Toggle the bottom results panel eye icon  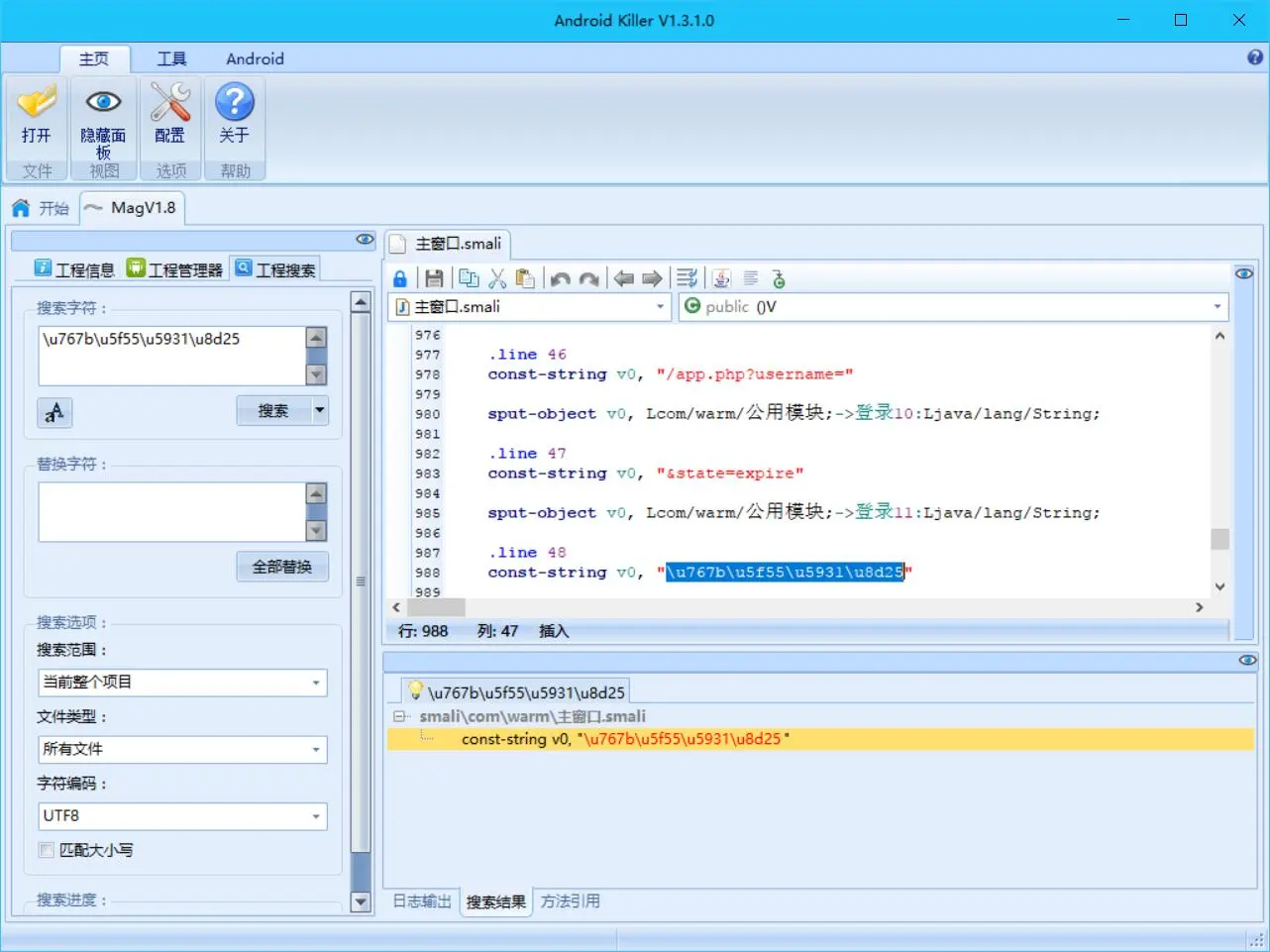coord(1247,660)
